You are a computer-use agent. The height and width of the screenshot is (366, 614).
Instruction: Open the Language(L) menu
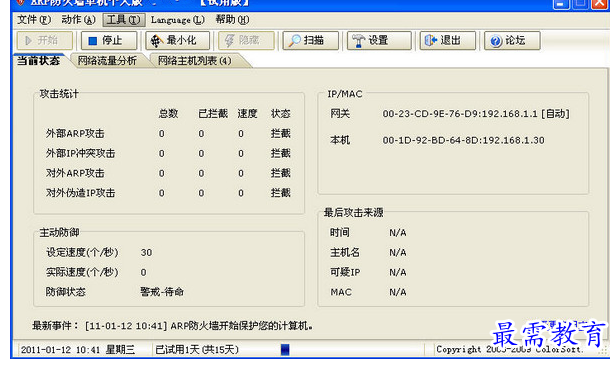pos(178,20)
